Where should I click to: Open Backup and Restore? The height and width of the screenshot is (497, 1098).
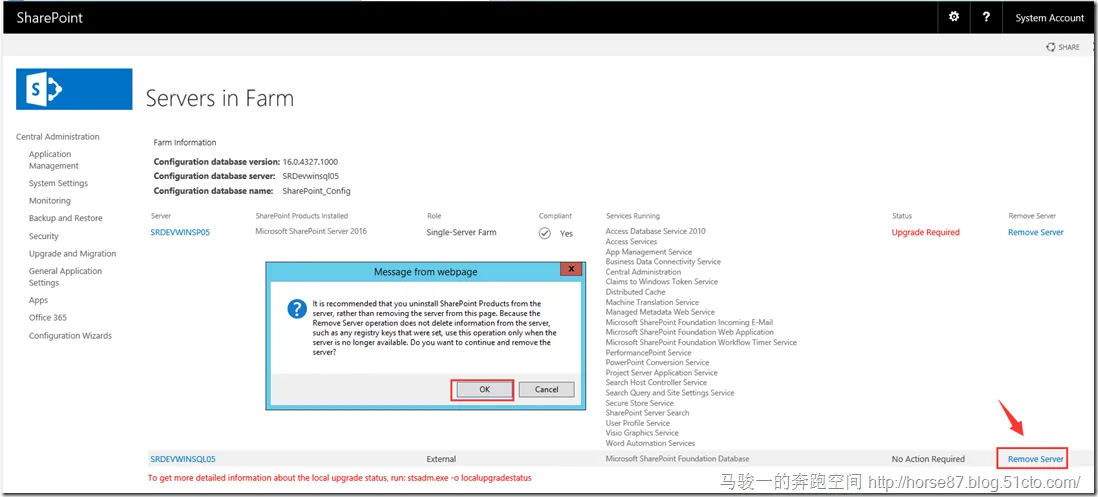pos(65,218)
